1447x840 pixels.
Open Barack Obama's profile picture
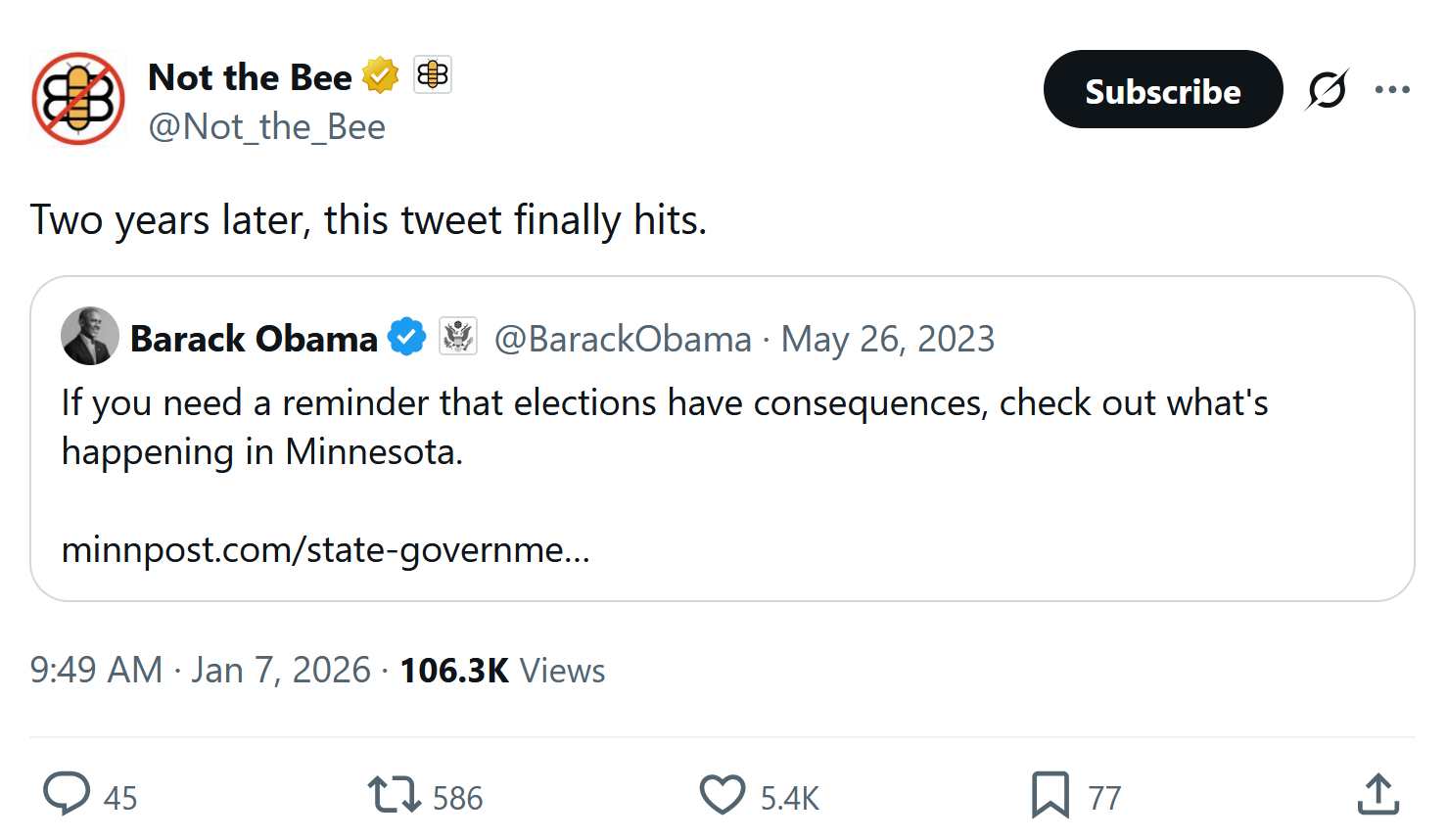tap(90, 336)
